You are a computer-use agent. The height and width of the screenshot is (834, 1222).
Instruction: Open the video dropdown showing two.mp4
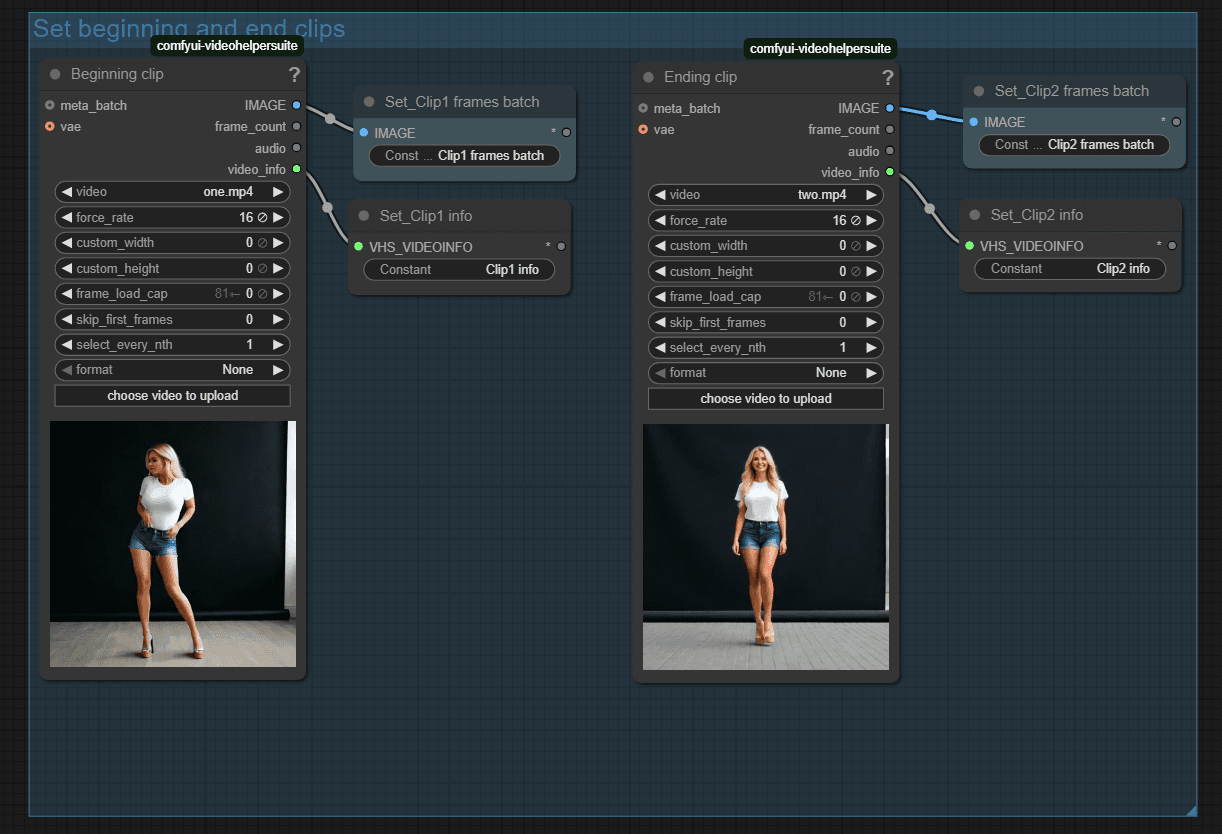[766, 195]
